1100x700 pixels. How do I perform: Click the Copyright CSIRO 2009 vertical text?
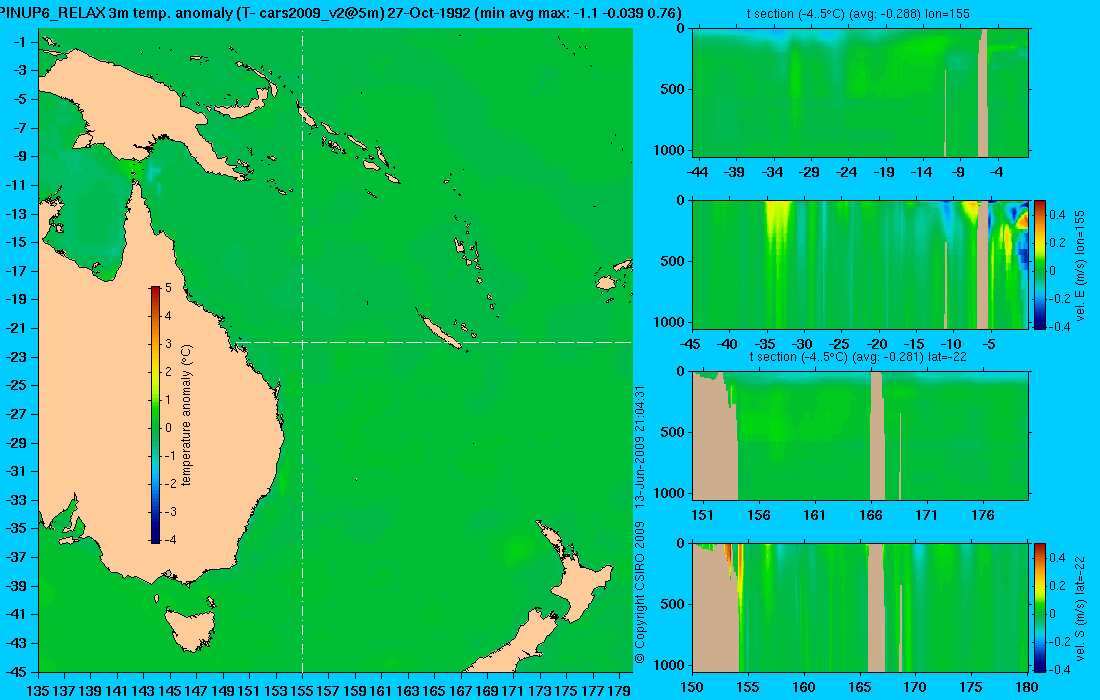click(x=639, y=593)
